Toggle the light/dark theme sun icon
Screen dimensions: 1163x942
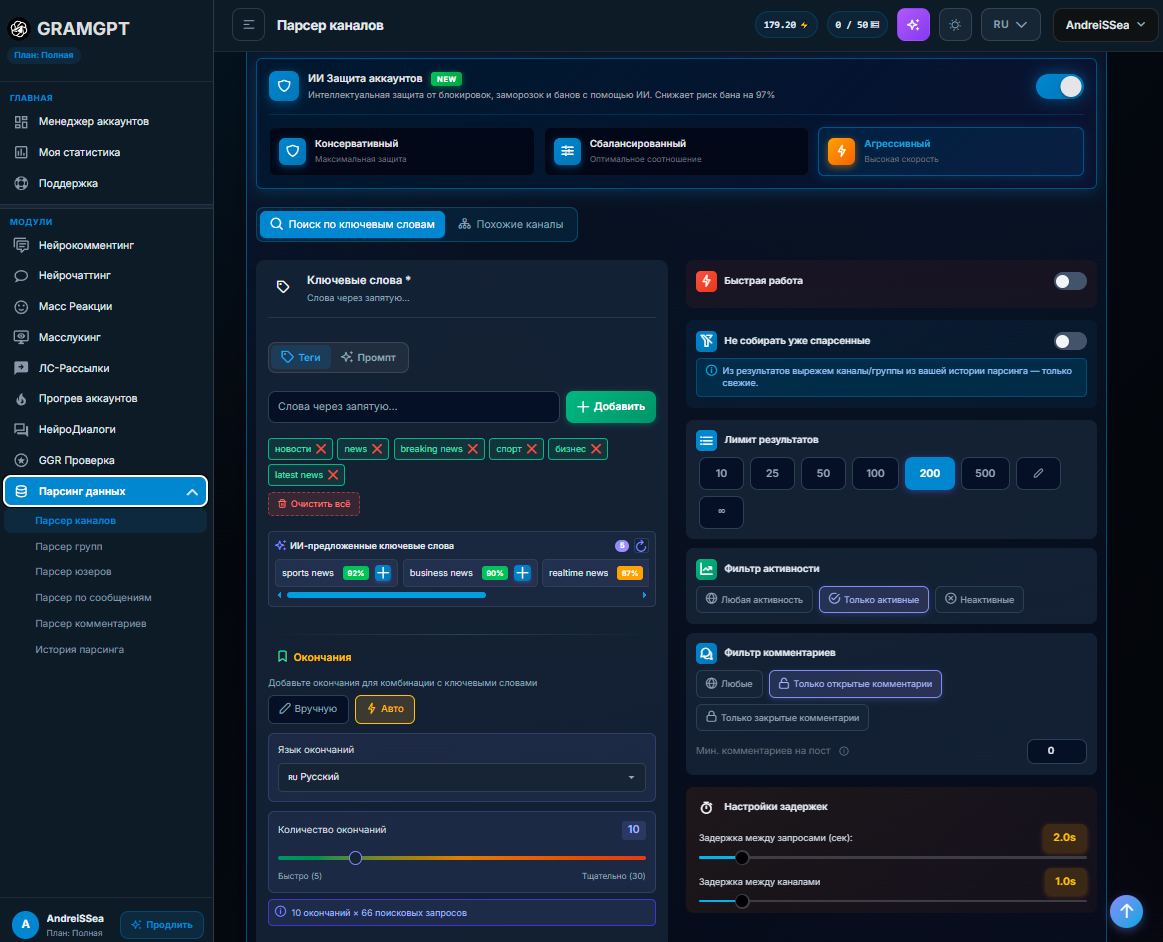tap(955, 25)
